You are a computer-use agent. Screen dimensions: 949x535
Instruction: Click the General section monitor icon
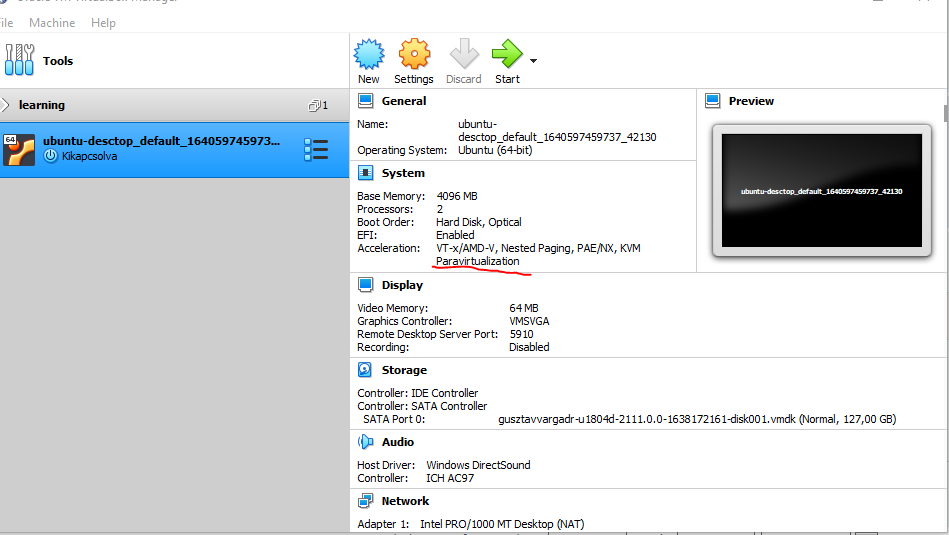coord(366,101)
